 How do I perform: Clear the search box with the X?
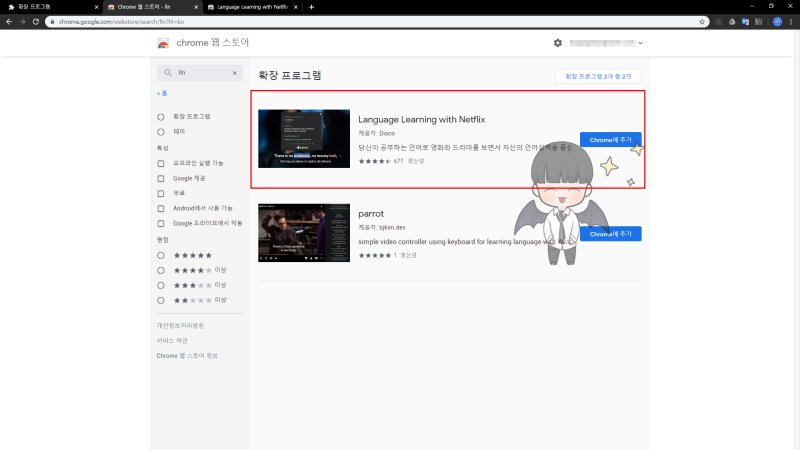click(235, 73)
